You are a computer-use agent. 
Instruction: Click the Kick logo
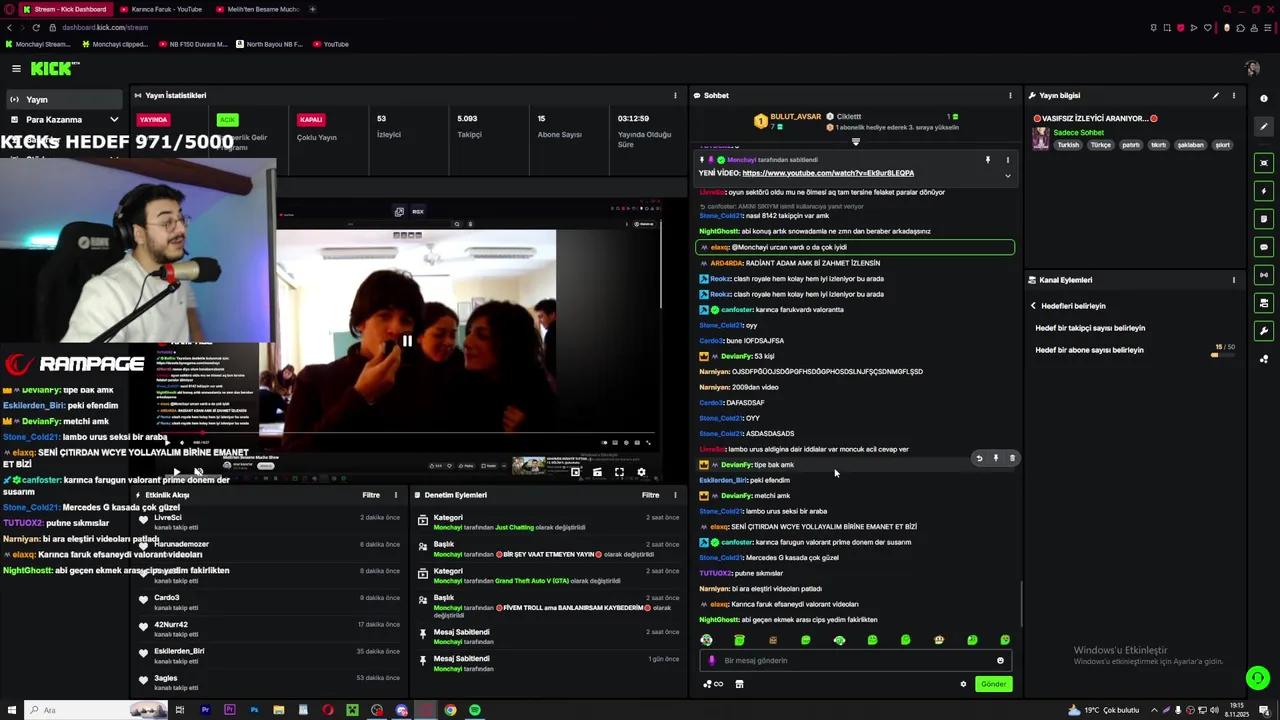(x=54, y=68)
